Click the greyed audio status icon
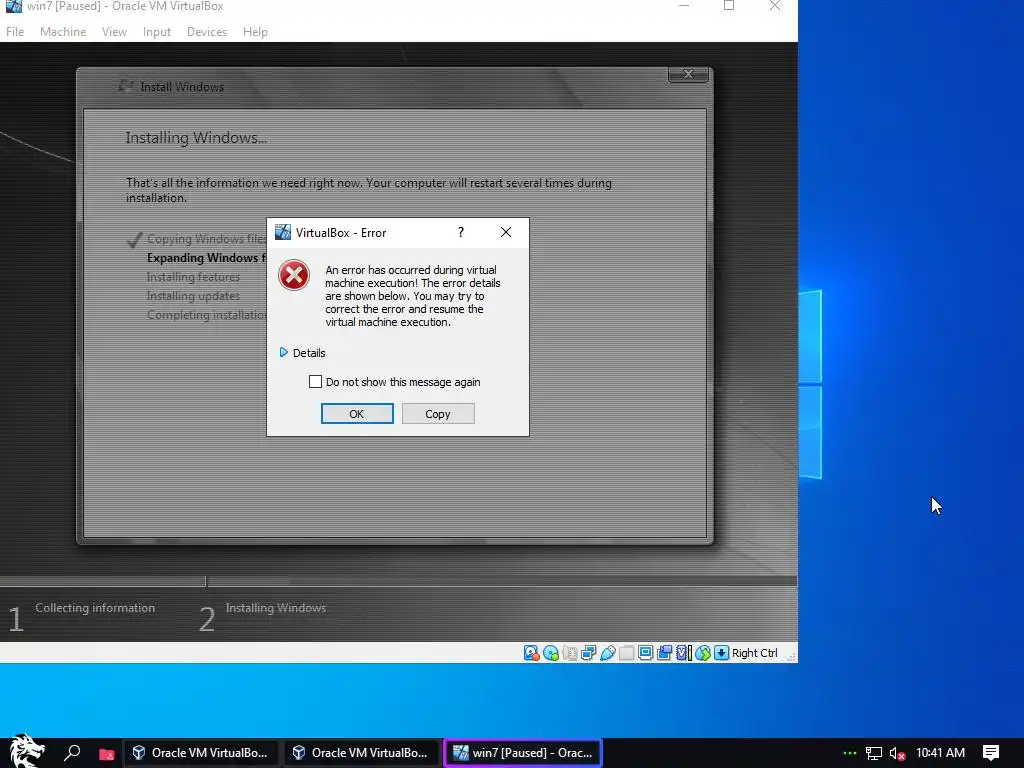 (x=569, y=653)
